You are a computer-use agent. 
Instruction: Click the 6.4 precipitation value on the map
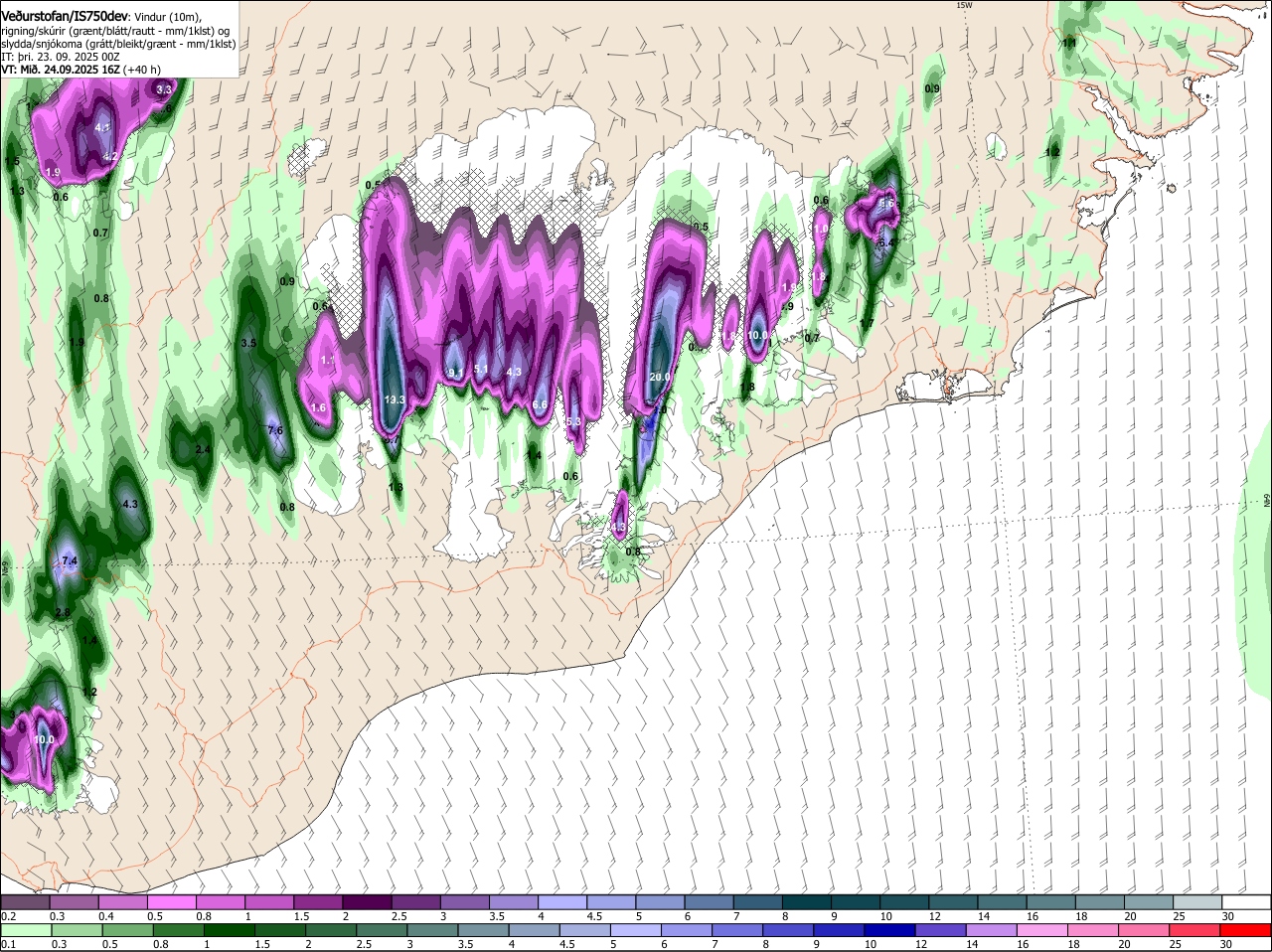coord(888,242)
